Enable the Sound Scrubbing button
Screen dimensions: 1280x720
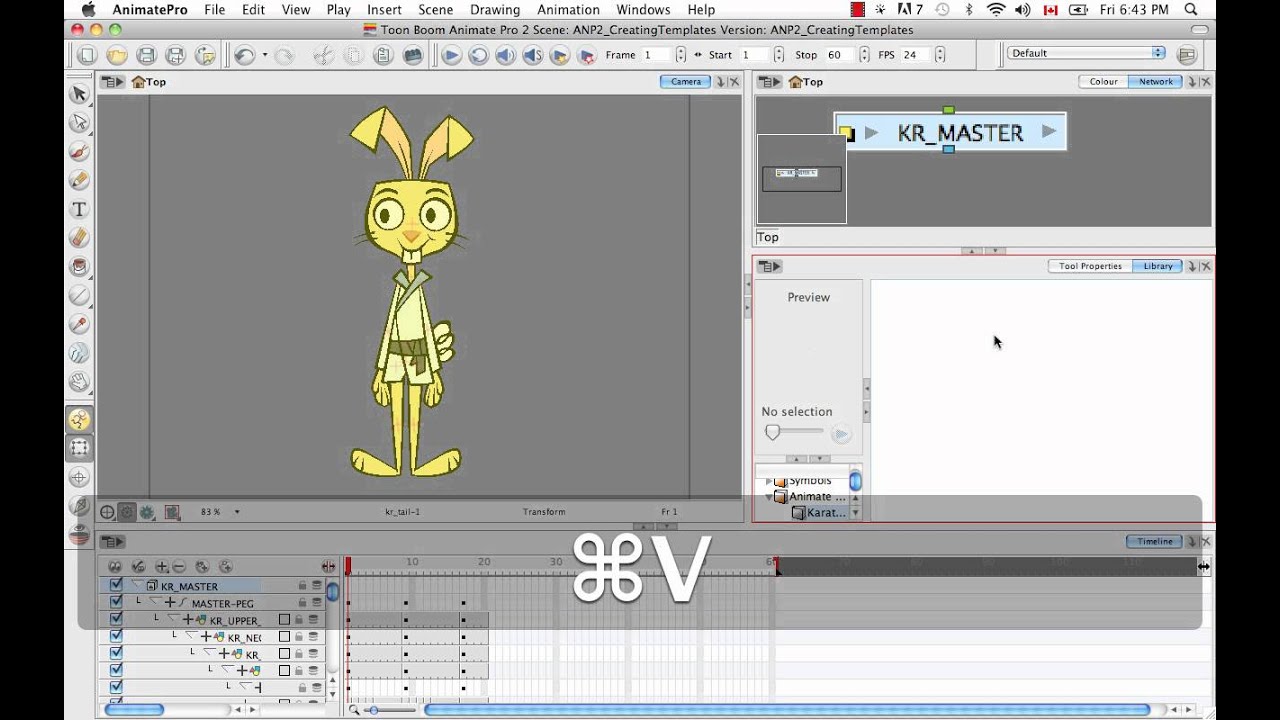533,56
